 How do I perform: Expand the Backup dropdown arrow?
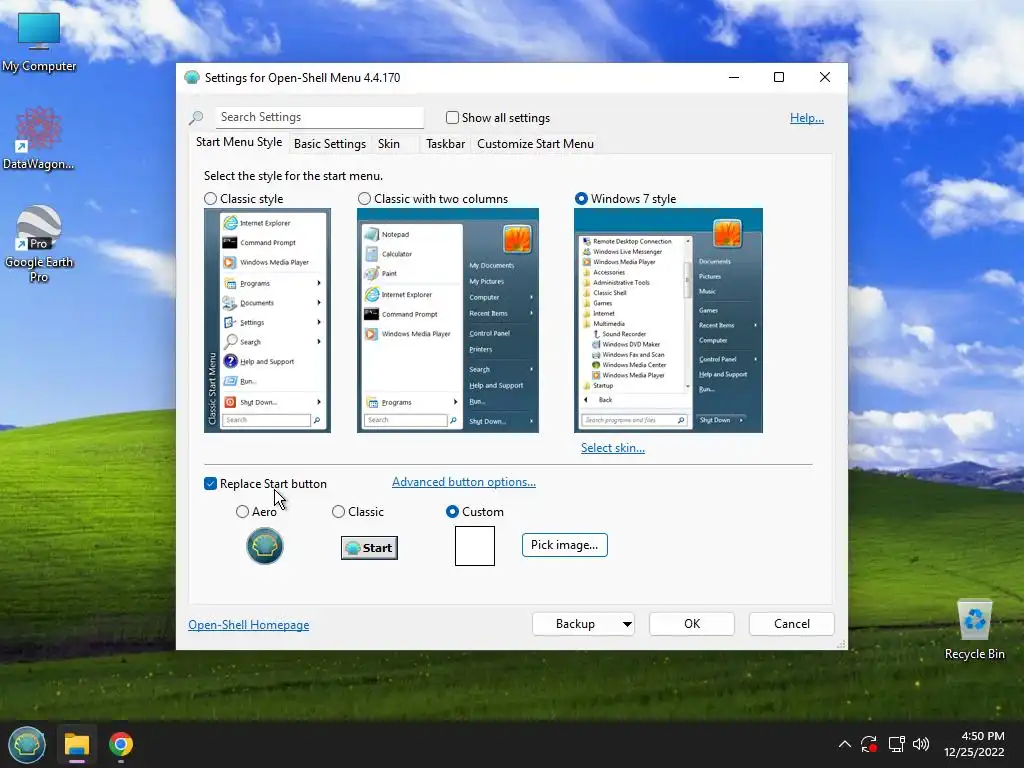(x=627, y=624)
